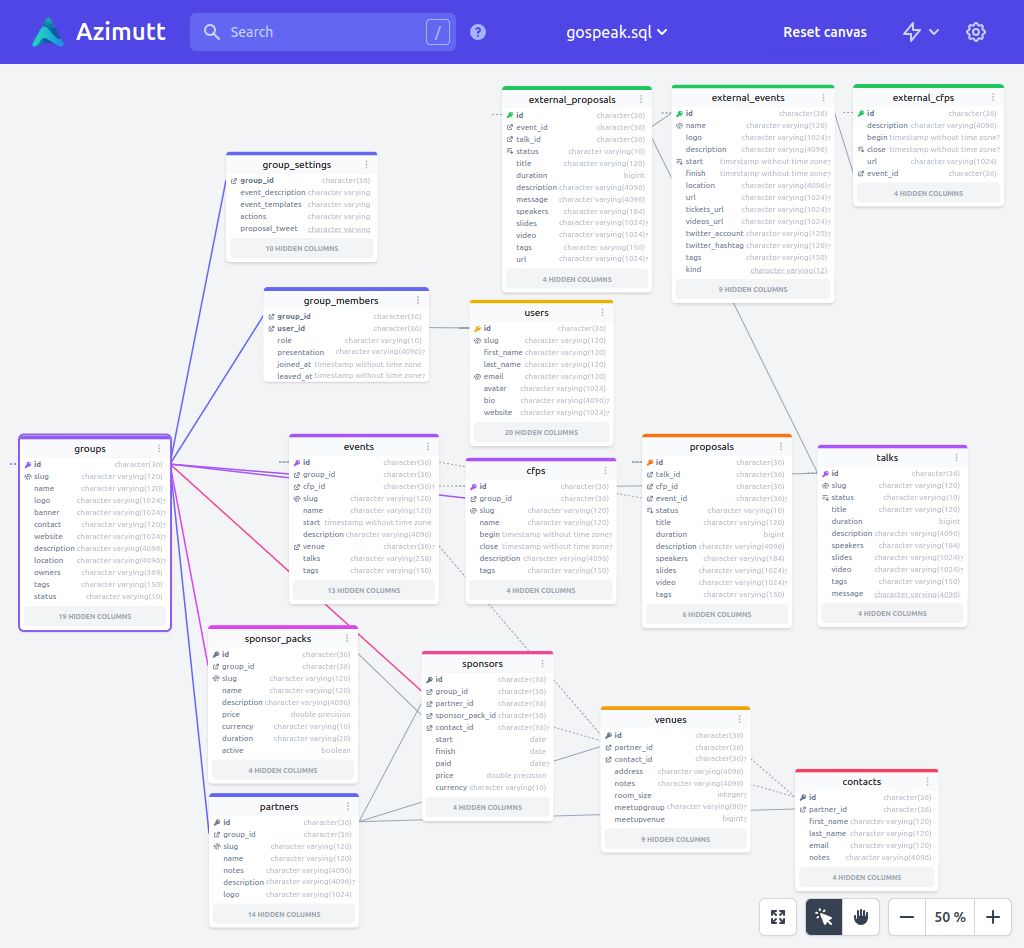Zoom in using the plus button

992,916
